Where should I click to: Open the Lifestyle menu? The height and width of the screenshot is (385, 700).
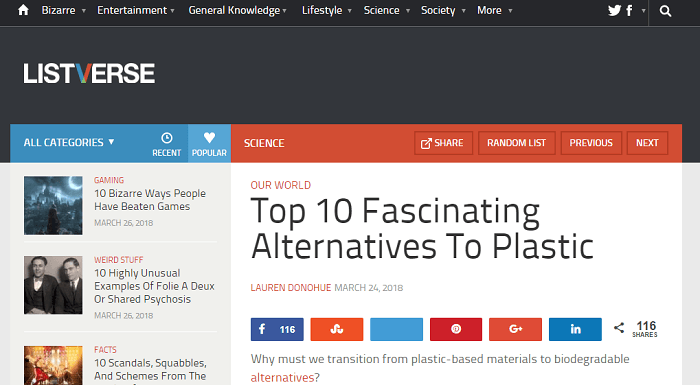(x=322, y=10)
